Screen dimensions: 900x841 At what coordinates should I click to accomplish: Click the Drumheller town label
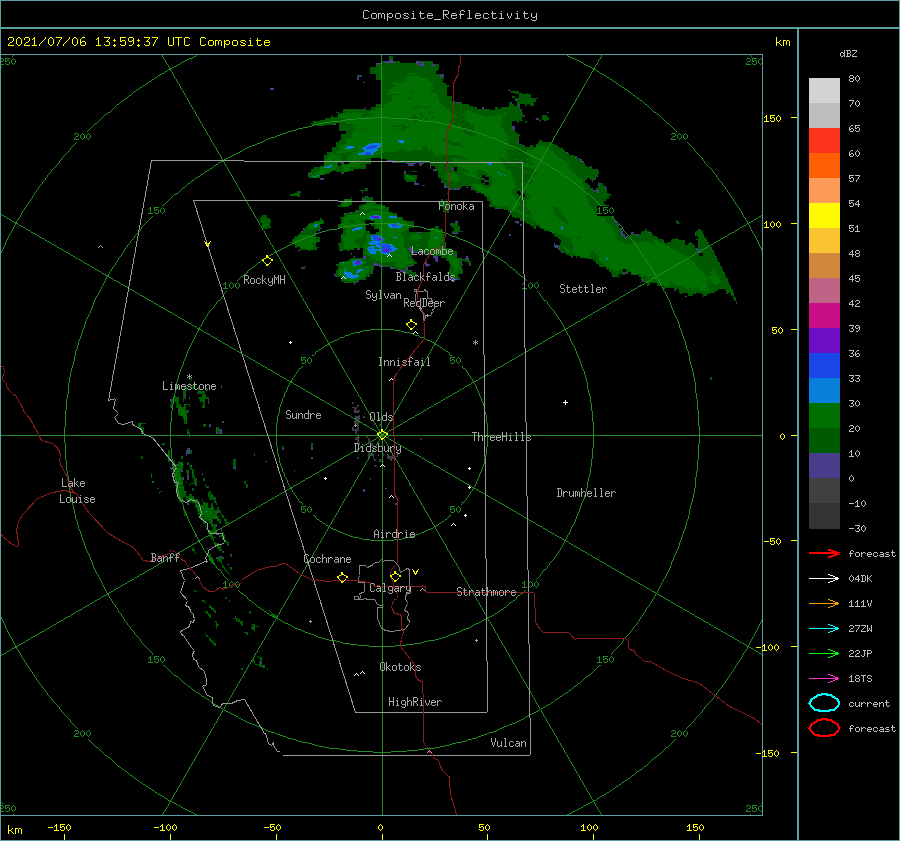coord(586,493)
